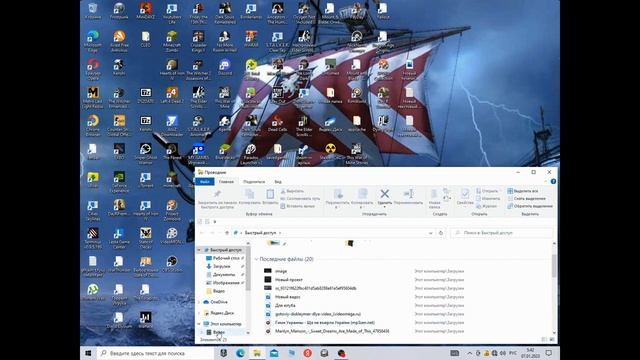Click the Copy (Копировать) clipboard ribbon icon
The height and width of the screenshot is (360, 640).
point(249,193)
